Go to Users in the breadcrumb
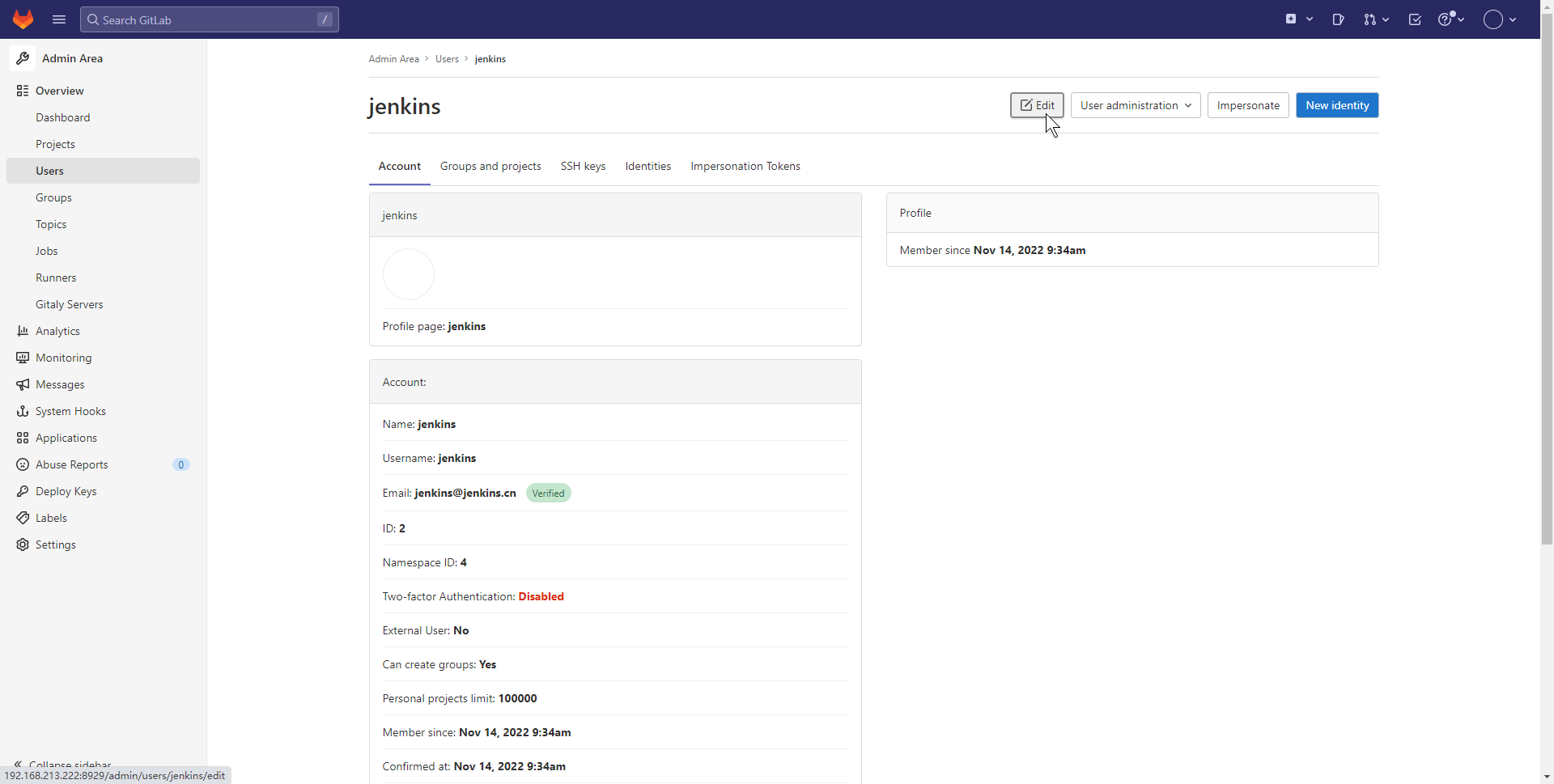The height and width of the screenshot is (784, 1554). (x=447, y=59)
